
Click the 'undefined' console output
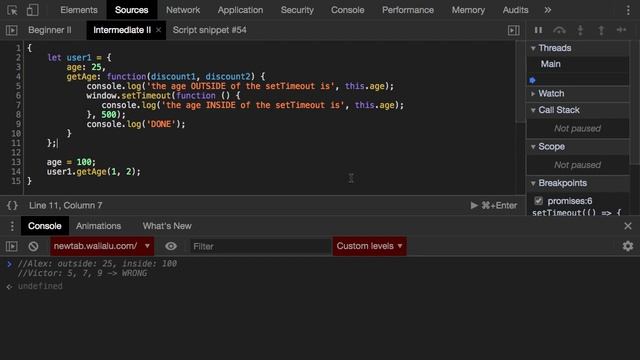coord(40,286)
